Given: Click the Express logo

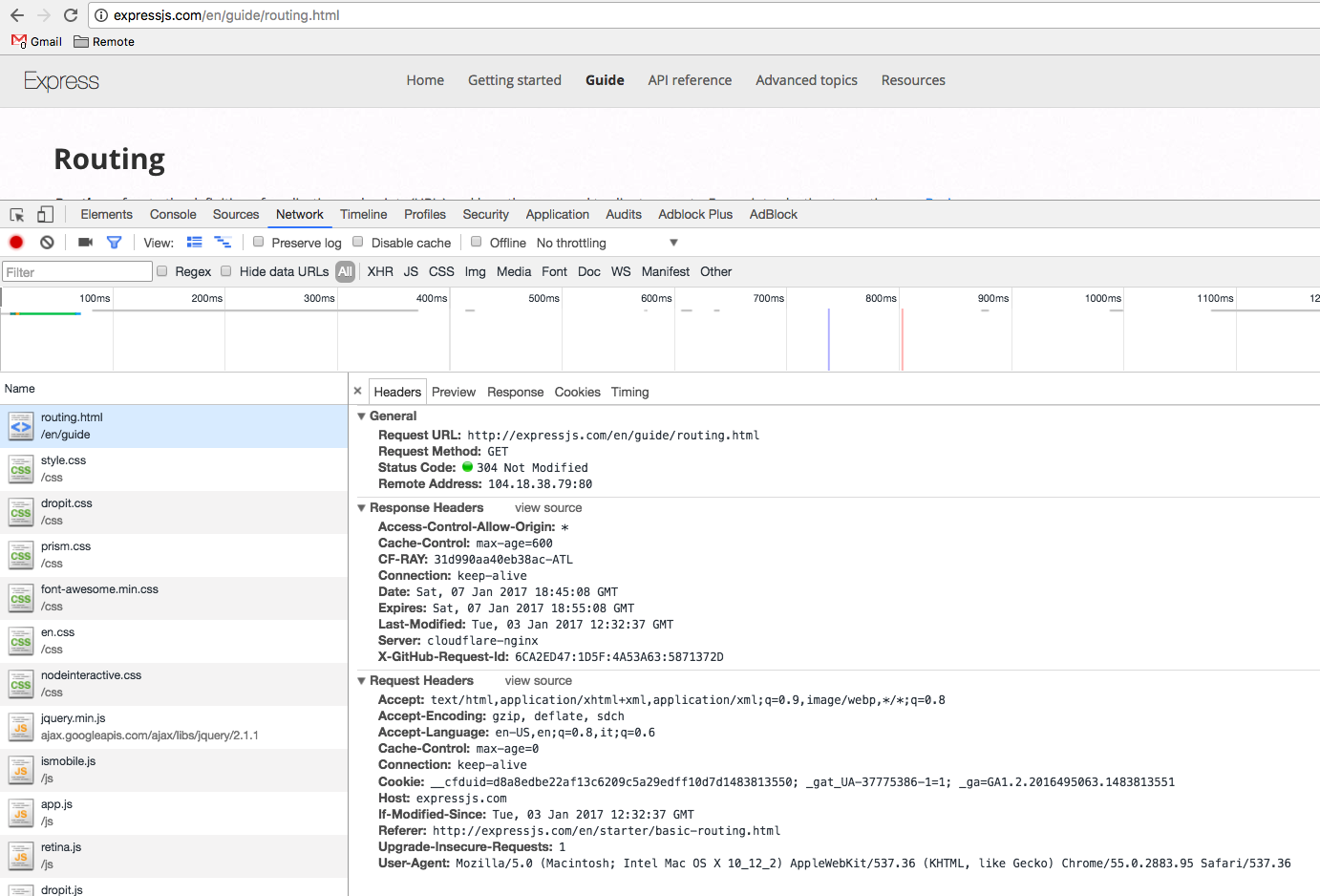Looking at the screenshot, I should pyautogui.click(x=62, y=81).
